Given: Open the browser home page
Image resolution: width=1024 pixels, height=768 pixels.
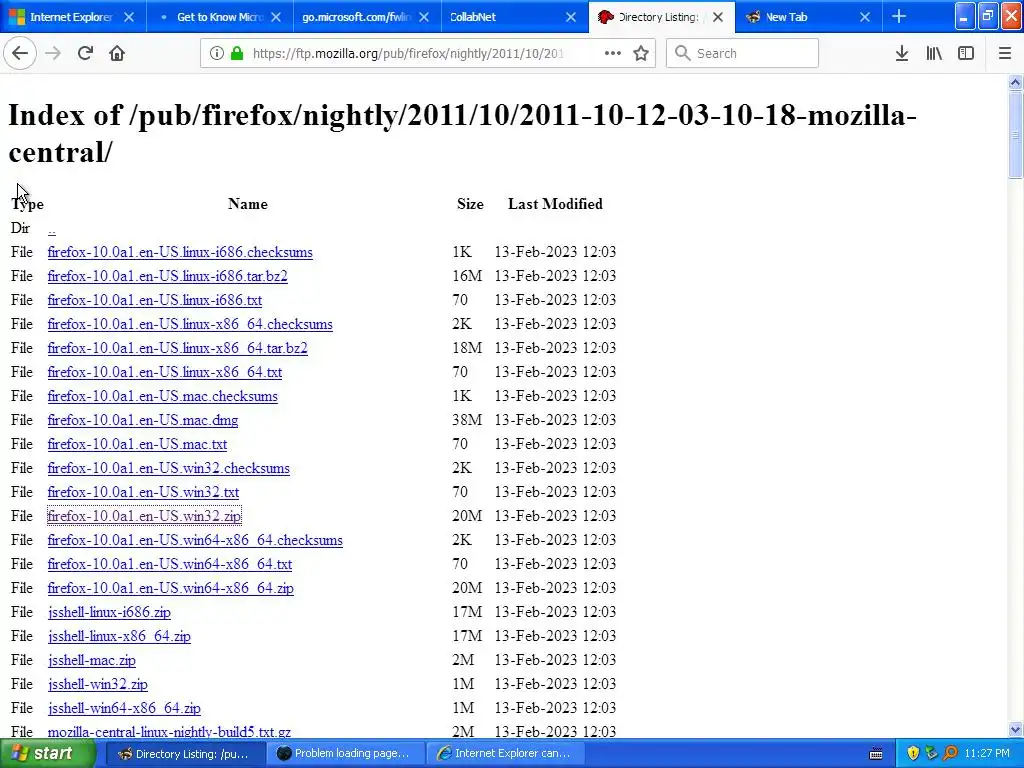Looking at the screenshot, I should click(117, 54).
